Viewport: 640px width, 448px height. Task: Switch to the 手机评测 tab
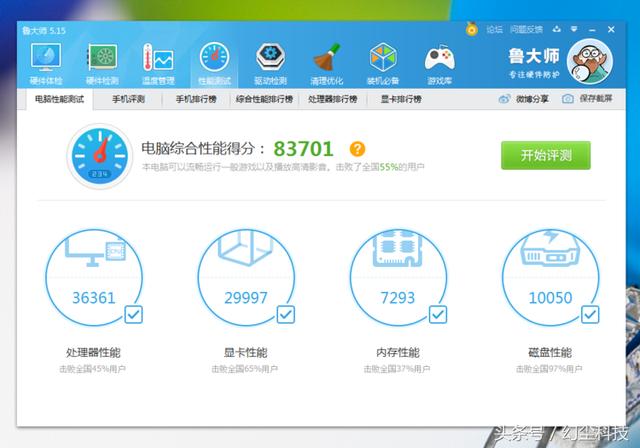click(128, 99)
